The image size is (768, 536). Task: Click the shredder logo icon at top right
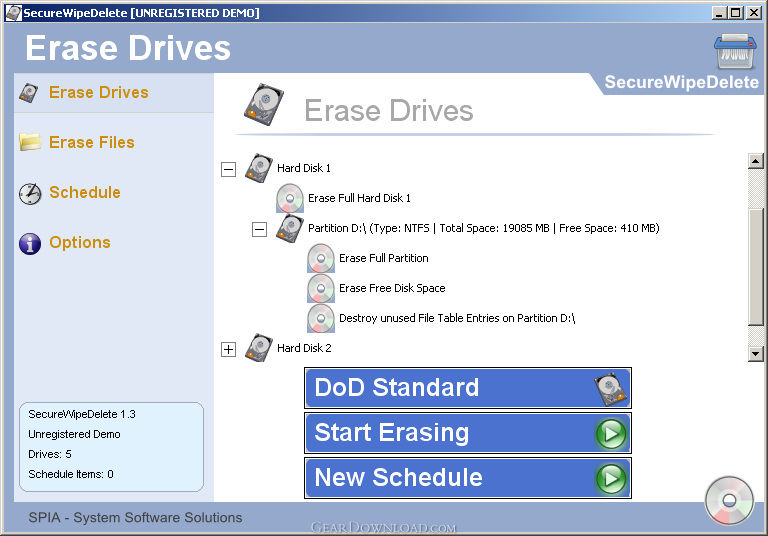pos(735,51)
